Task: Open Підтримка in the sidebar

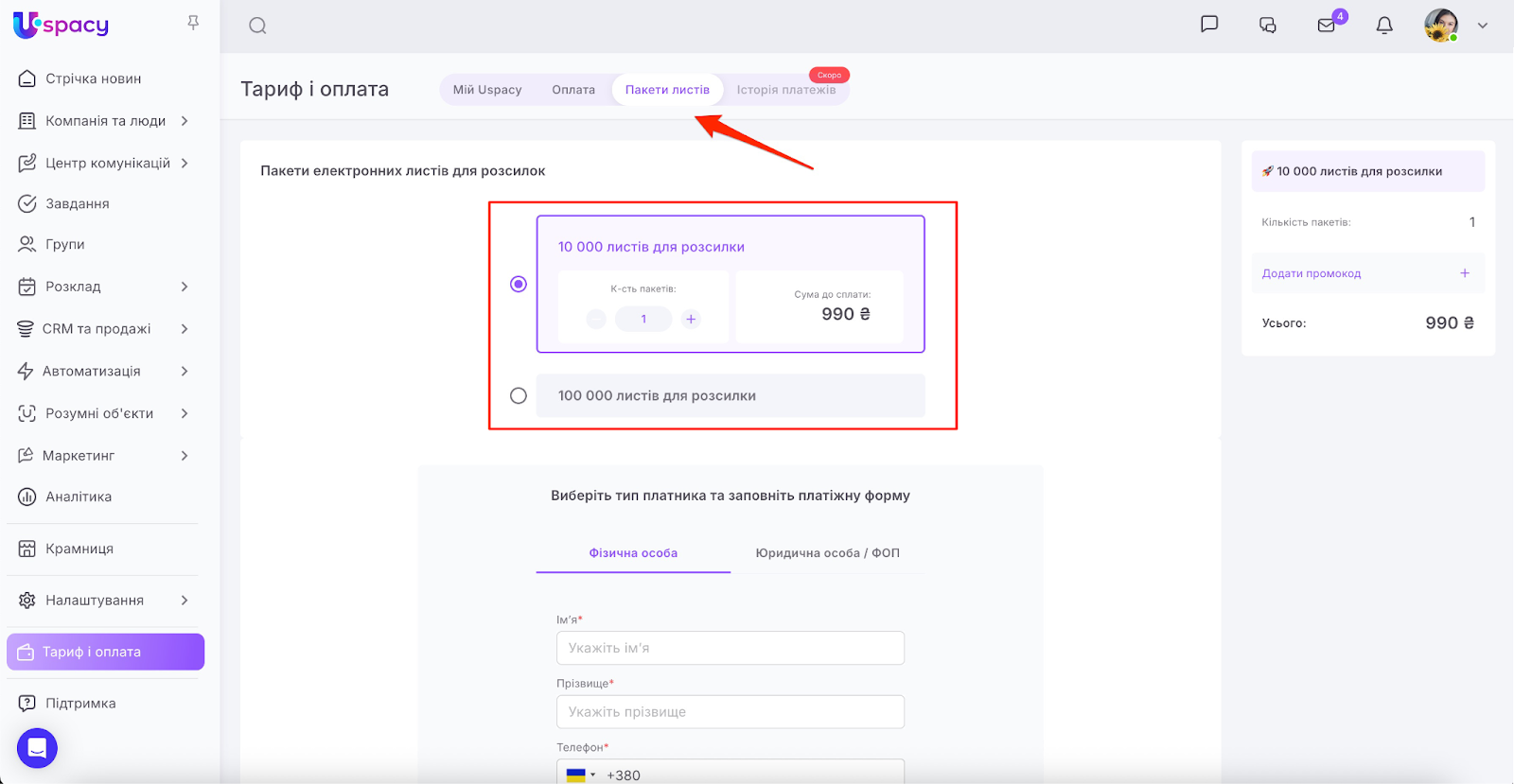Action: (x=80, y=703)
